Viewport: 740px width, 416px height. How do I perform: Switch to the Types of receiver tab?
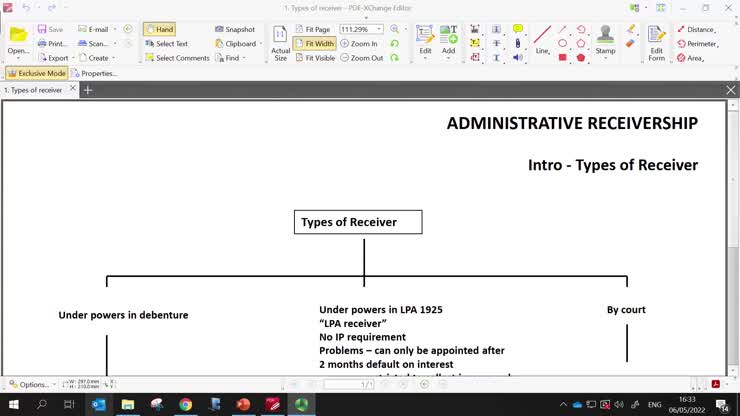click(33, 90)
